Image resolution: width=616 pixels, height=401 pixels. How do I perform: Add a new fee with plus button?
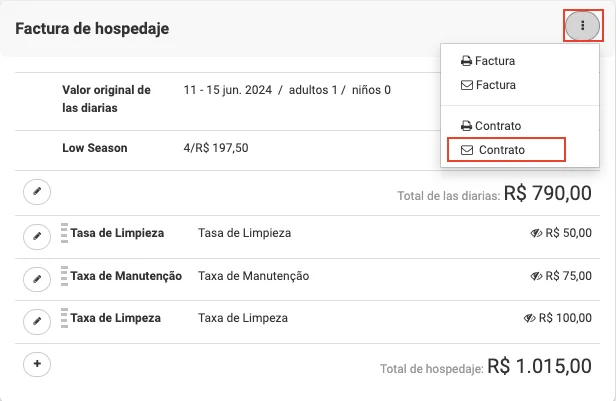pyautogui.click(x=36, y=364)
